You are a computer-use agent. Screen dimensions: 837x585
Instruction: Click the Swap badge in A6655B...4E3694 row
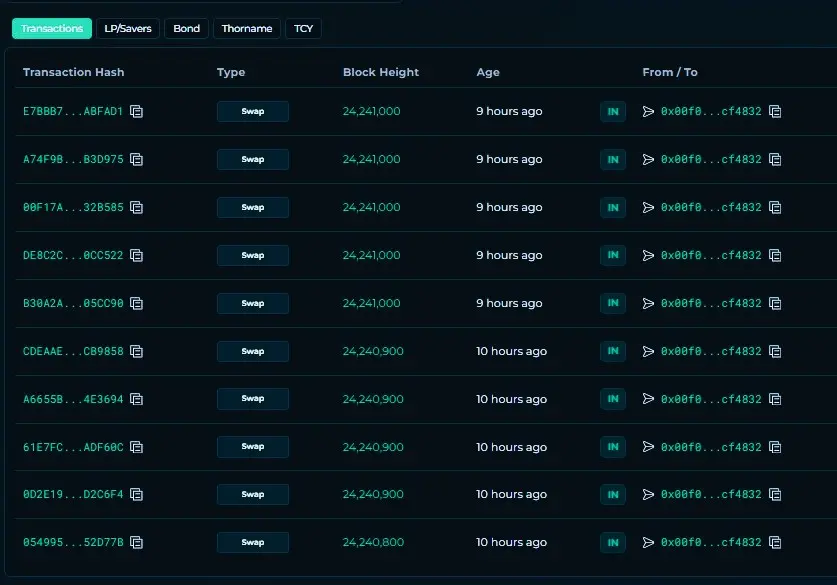click(253, 399)
